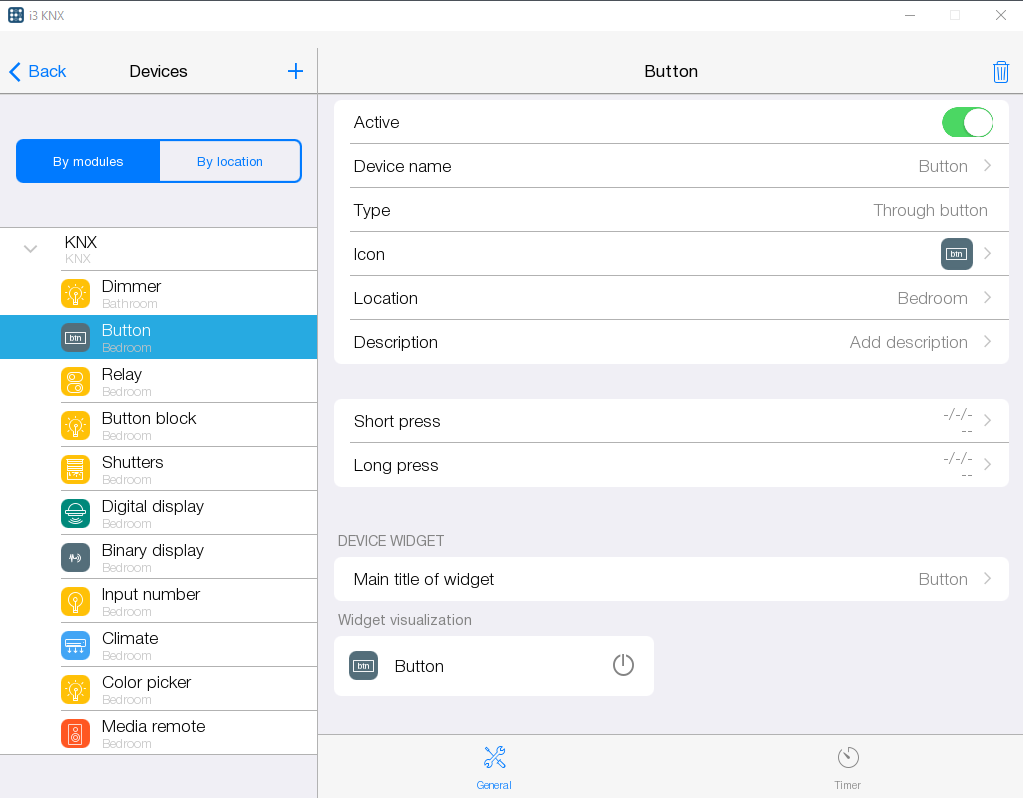Image resolution: width=1023 pixels, height=798 pixels.
Task: Open the Timer tab
Action: (x=847, y=766)
